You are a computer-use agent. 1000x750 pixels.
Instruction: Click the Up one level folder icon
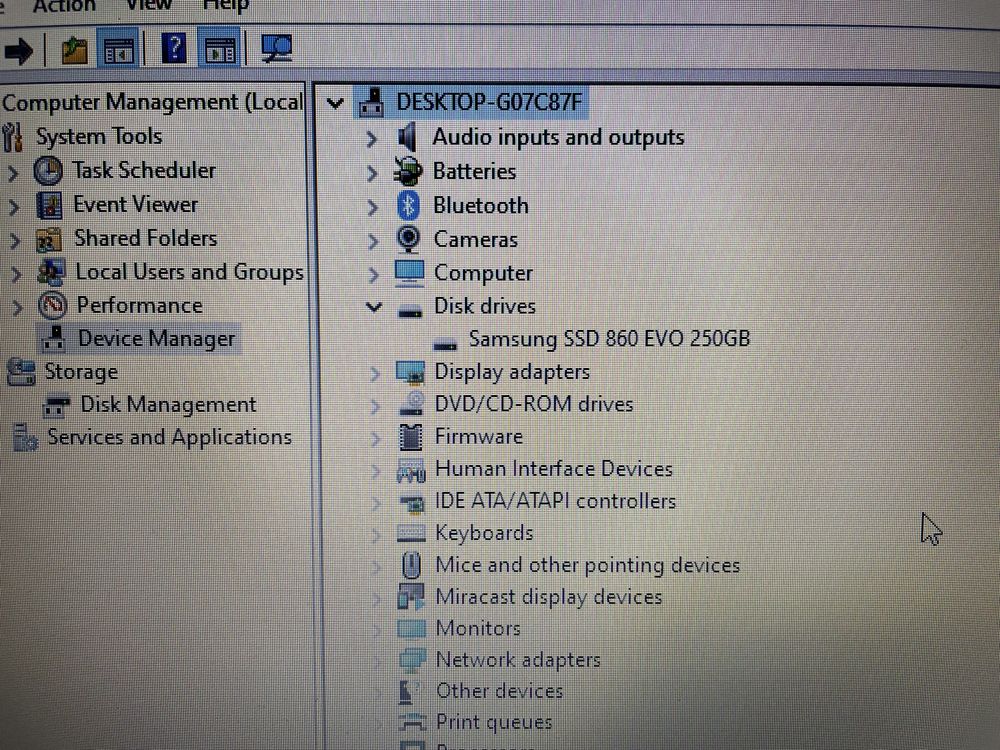[x=74, y=50]
